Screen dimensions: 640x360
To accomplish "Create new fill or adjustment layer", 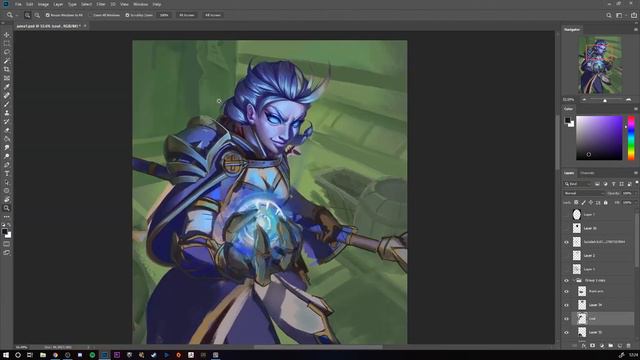I will (x=602, y=346).
